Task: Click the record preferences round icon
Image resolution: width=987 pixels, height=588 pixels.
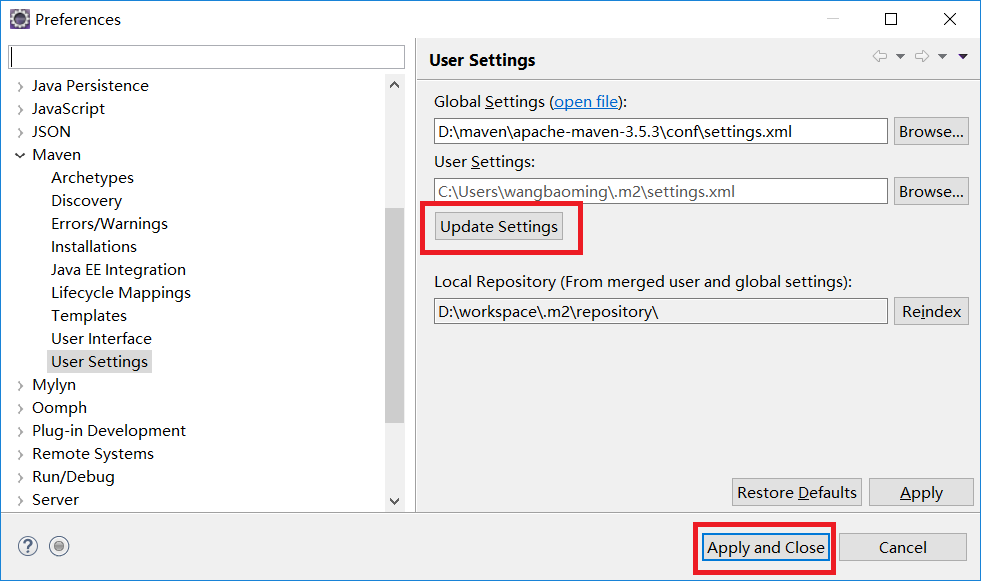Action: pyautogui.click(x=59, y=546)
